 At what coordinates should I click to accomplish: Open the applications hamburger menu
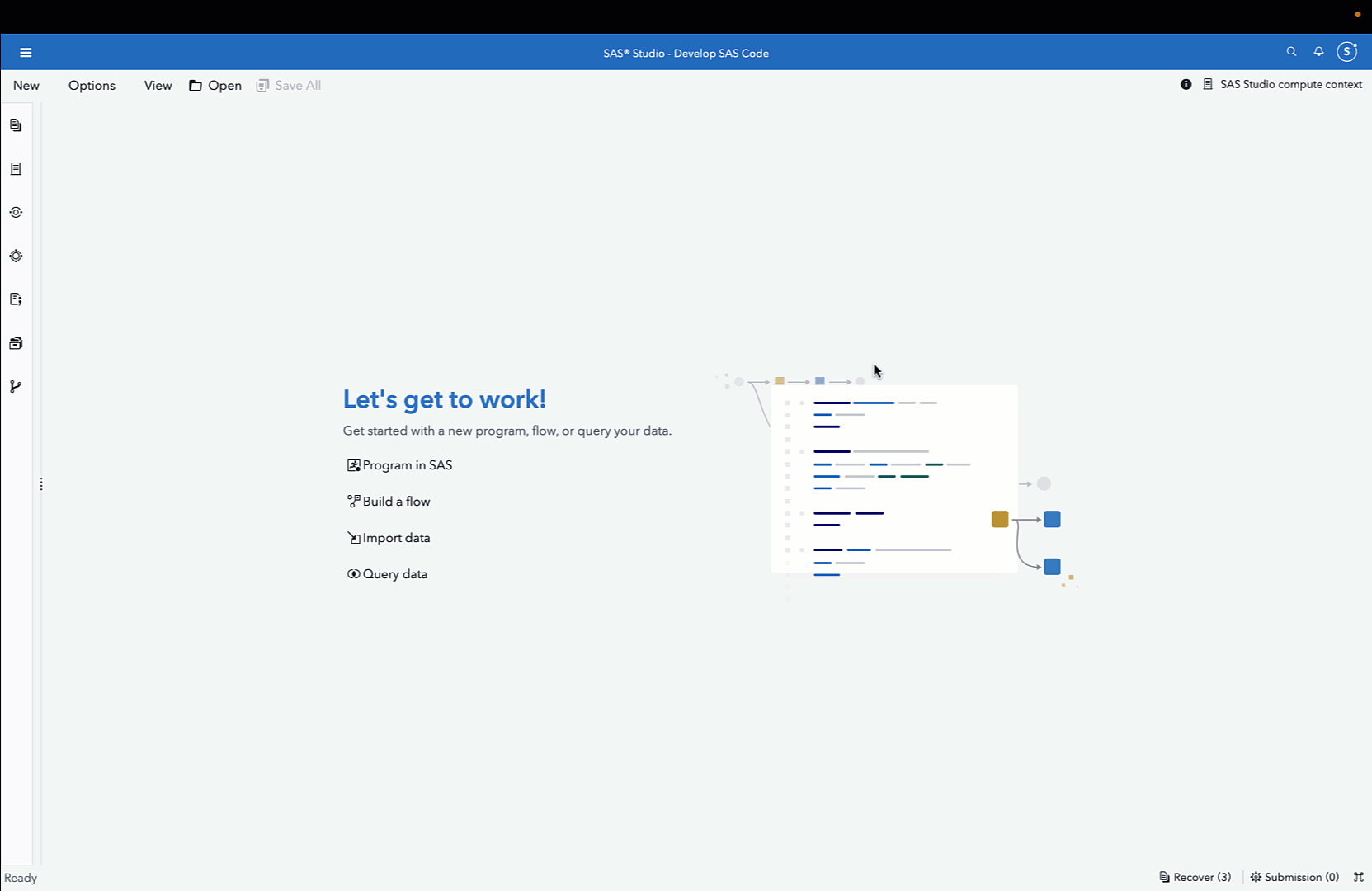point(26,52)
